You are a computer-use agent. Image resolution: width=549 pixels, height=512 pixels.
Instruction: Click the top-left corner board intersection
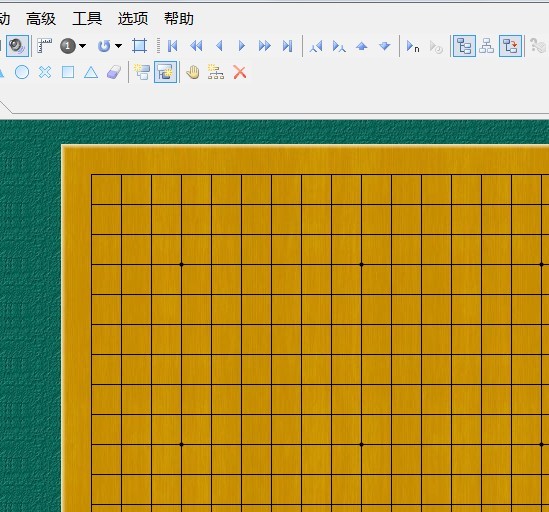[x=91, y=175]
